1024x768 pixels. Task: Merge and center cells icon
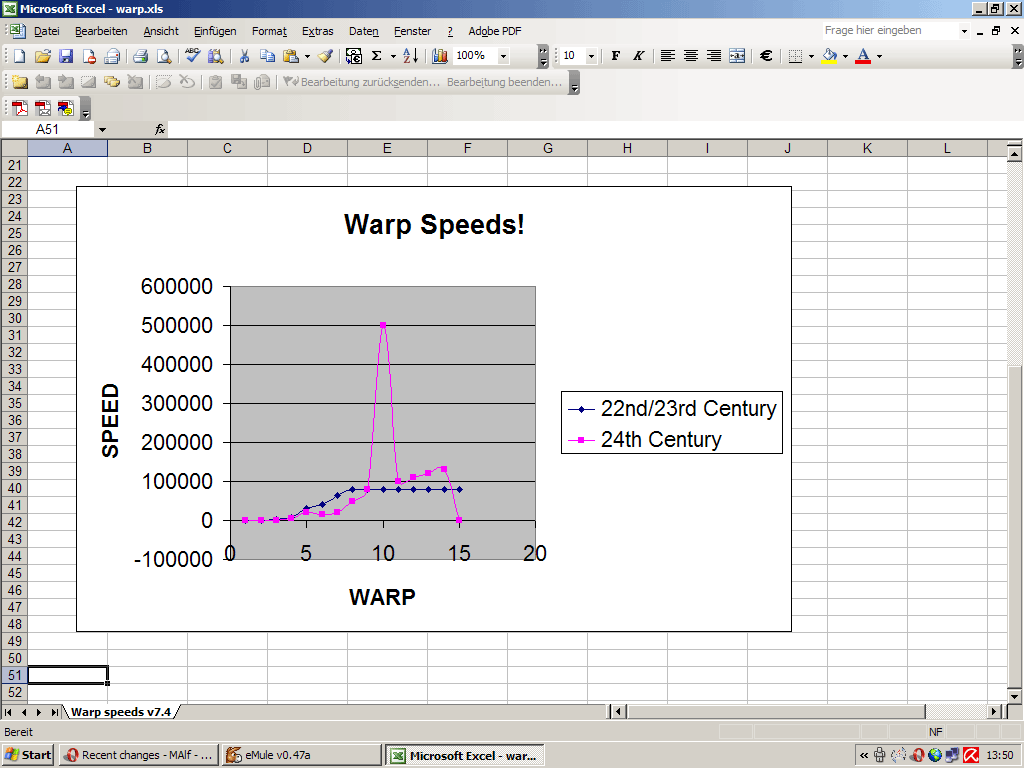pos(737,56)
